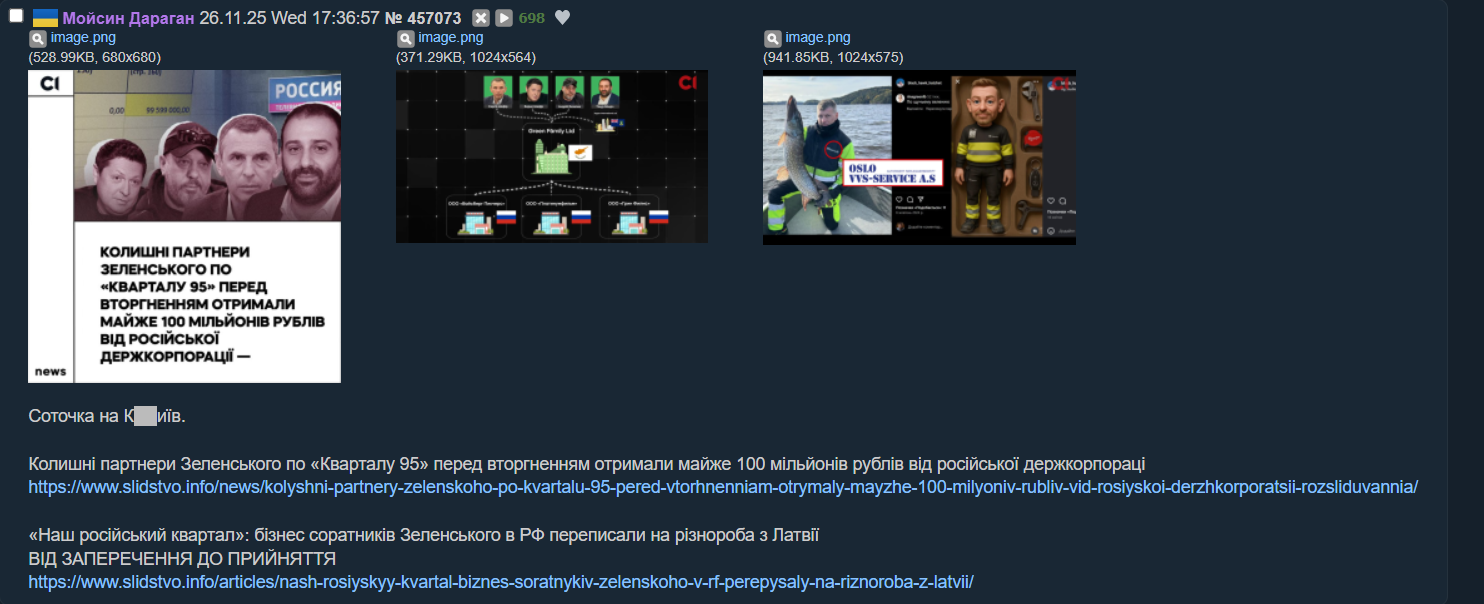Open slidstvo.info news link about 100 million rubles
This screenshot has height=604, width=1484.
722,487
